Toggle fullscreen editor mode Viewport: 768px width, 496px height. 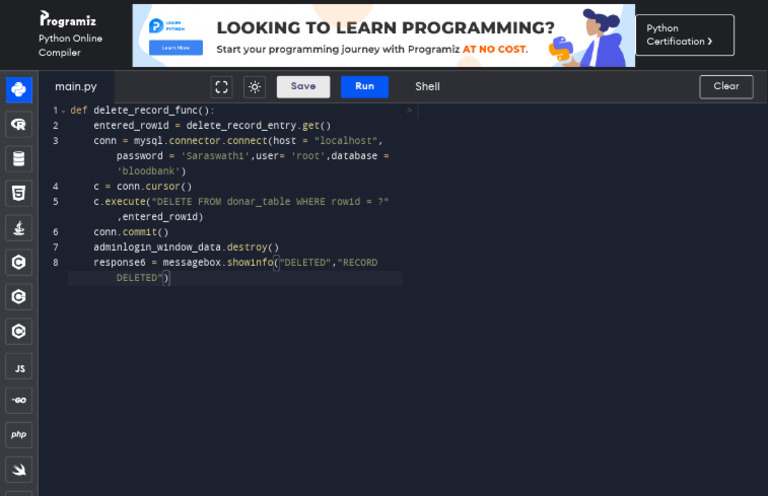[221, 87]
